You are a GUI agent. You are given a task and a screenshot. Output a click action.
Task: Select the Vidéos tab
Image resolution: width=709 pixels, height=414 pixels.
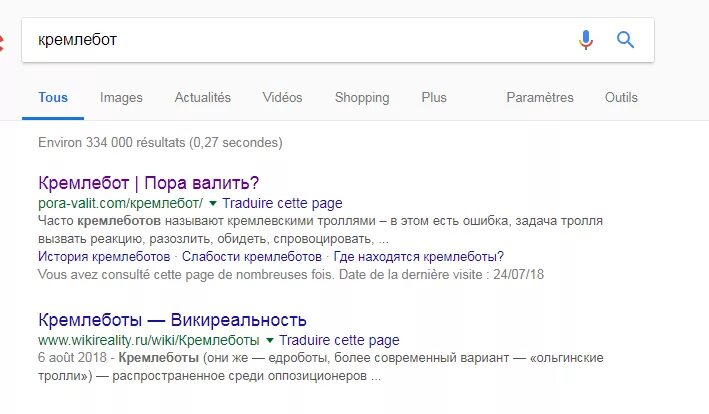282,98
